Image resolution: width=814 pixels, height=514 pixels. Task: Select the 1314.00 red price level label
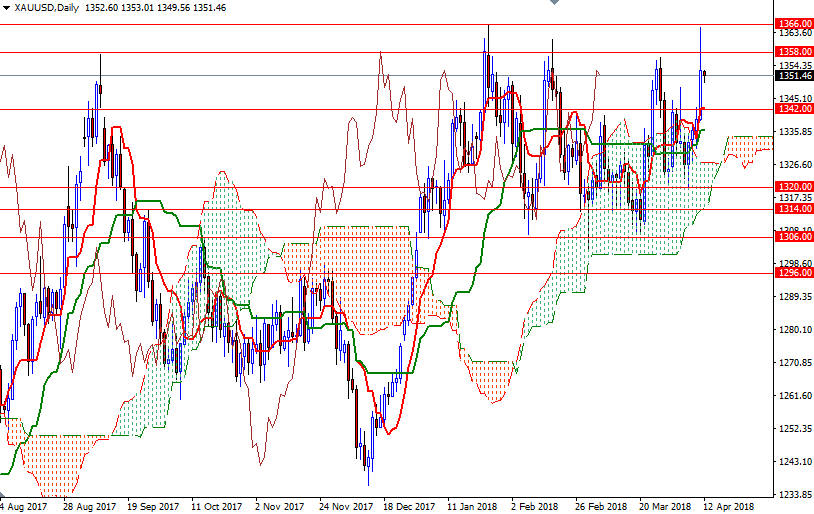click(794, 208)
